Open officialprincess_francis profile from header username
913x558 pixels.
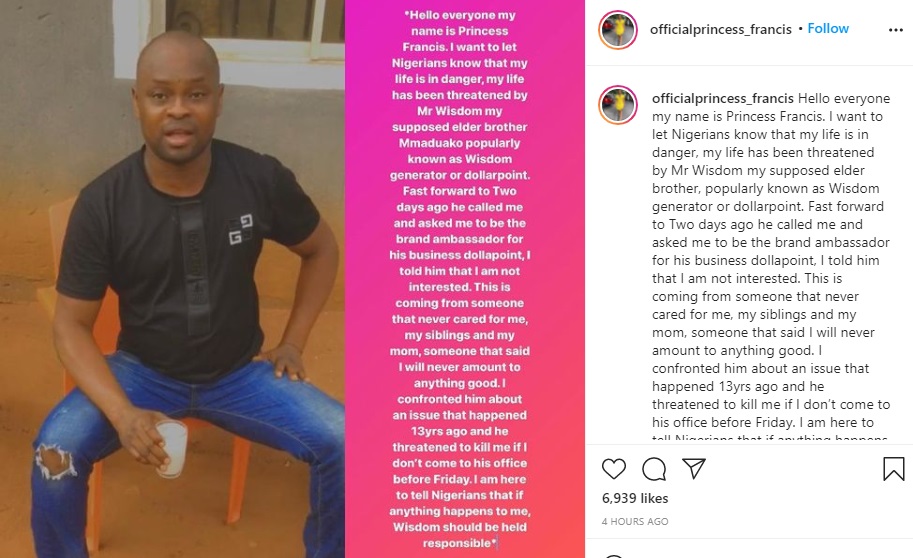(721, 29)
